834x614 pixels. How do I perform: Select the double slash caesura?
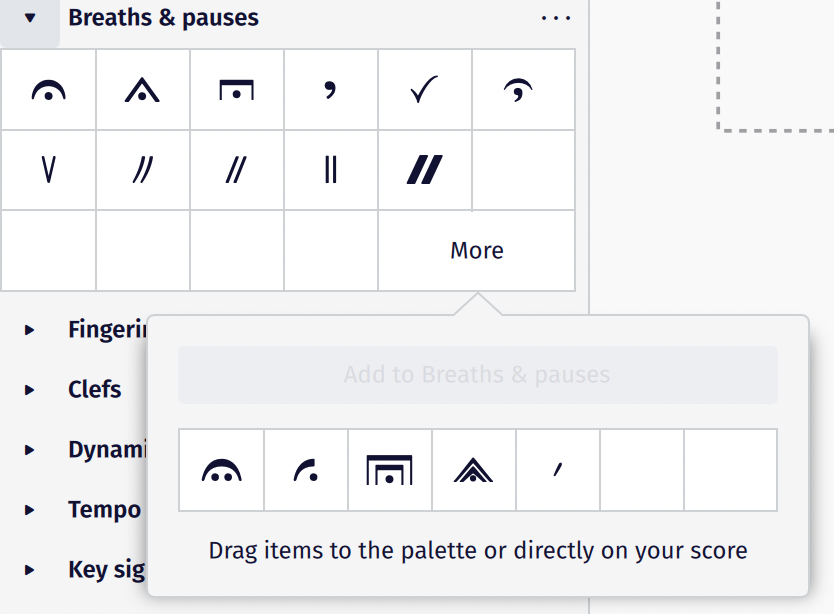click(x=142, y=170)
